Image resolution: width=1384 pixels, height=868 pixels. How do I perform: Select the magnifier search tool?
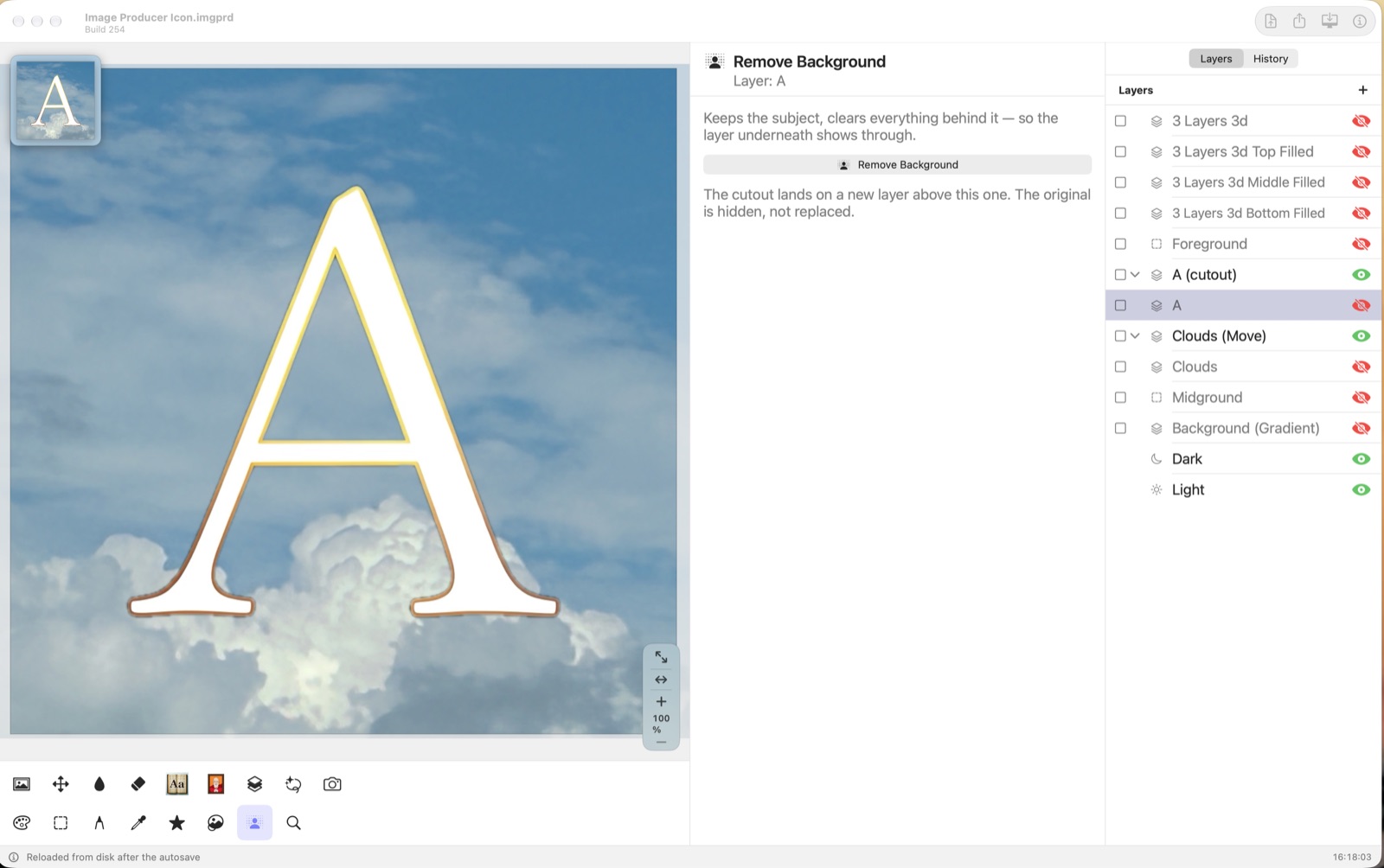(294, 823)
